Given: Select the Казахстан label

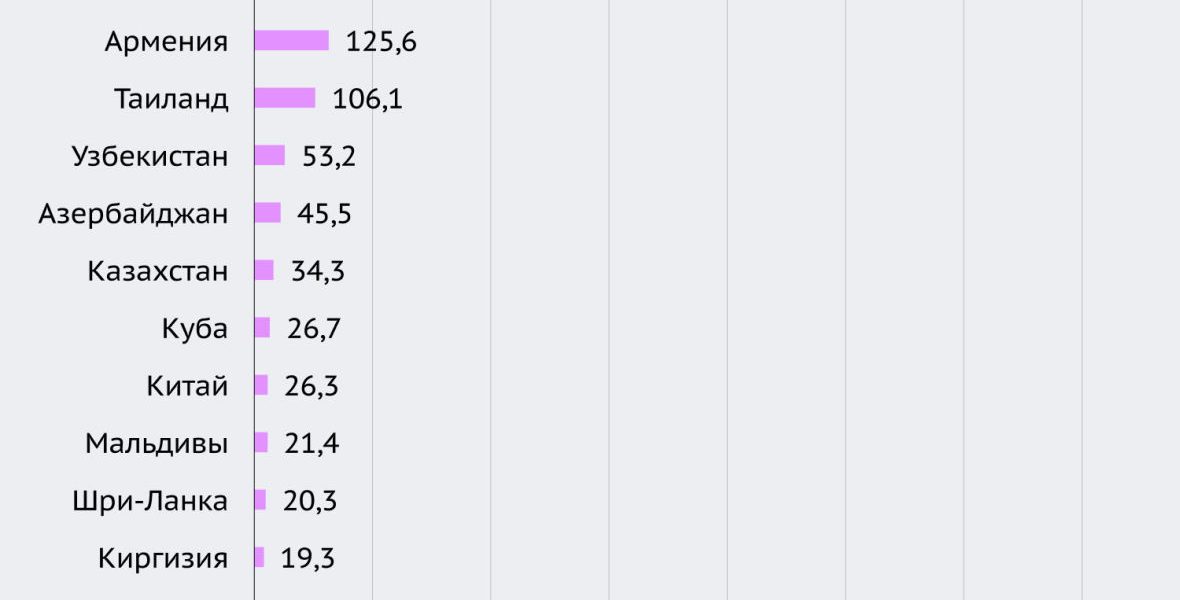Looking at the screenshot, I should (x=158, y=271).
